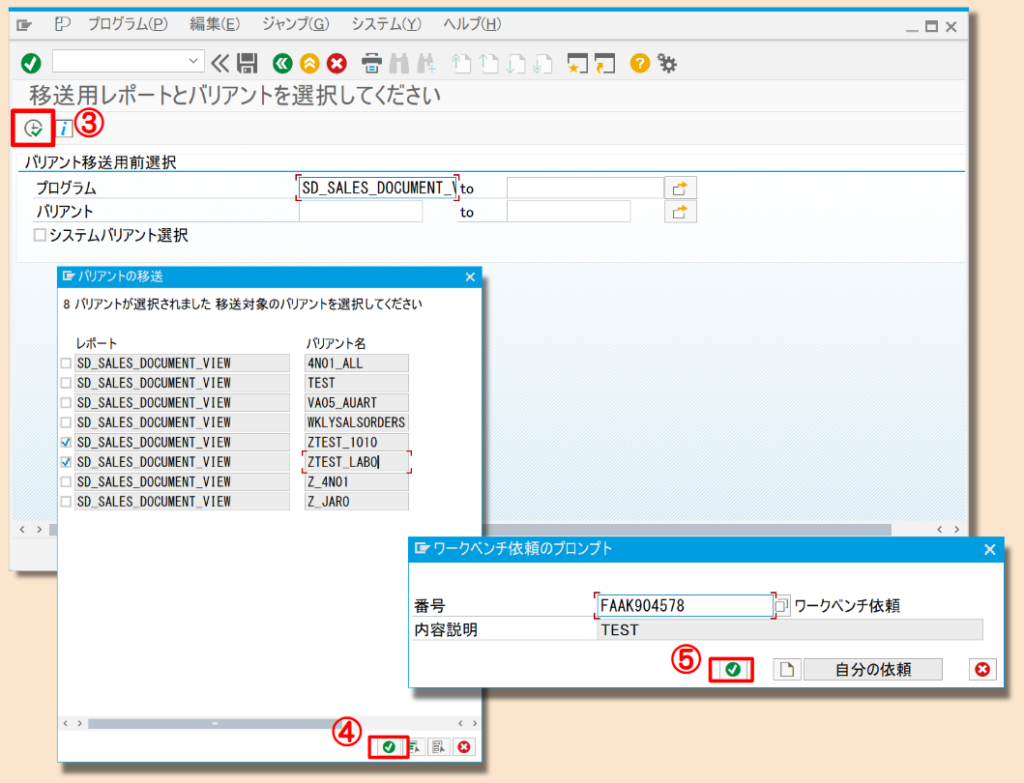Open the command field dropdown

[193, 61]
